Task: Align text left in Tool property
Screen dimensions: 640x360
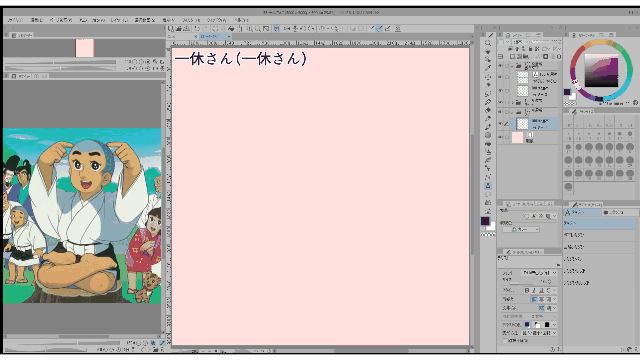Action: [x=534, y=299]
